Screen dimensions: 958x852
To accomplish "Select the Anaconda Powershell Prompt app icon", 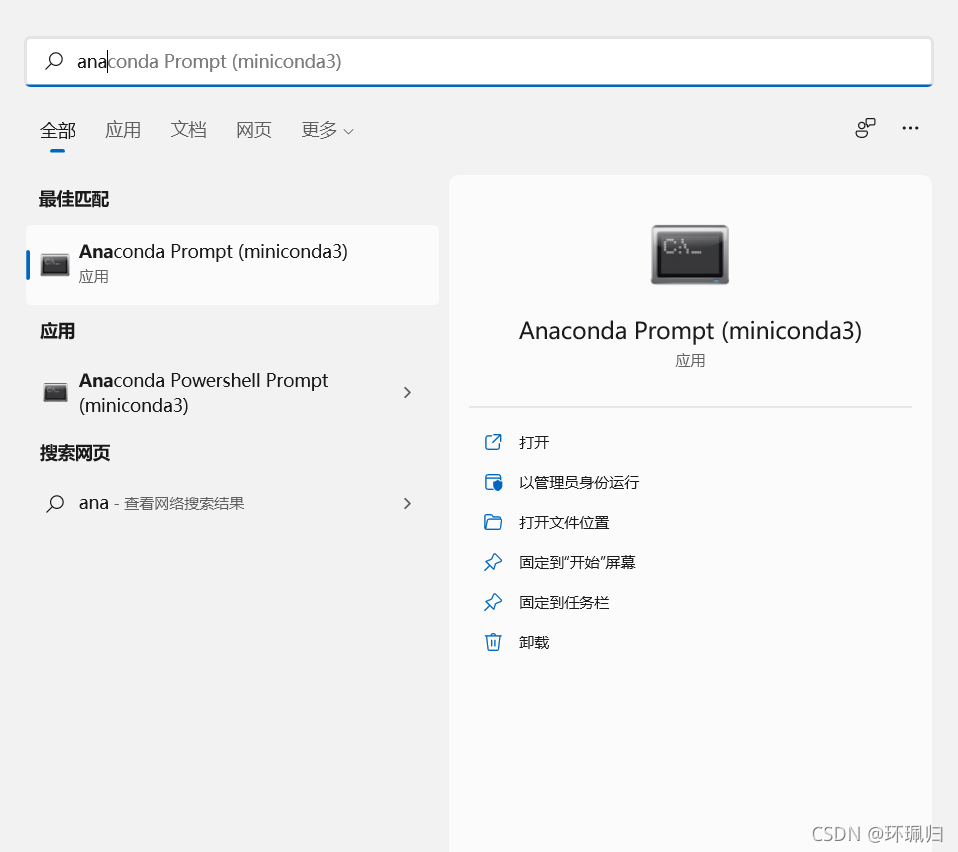I will coord(55,393).
